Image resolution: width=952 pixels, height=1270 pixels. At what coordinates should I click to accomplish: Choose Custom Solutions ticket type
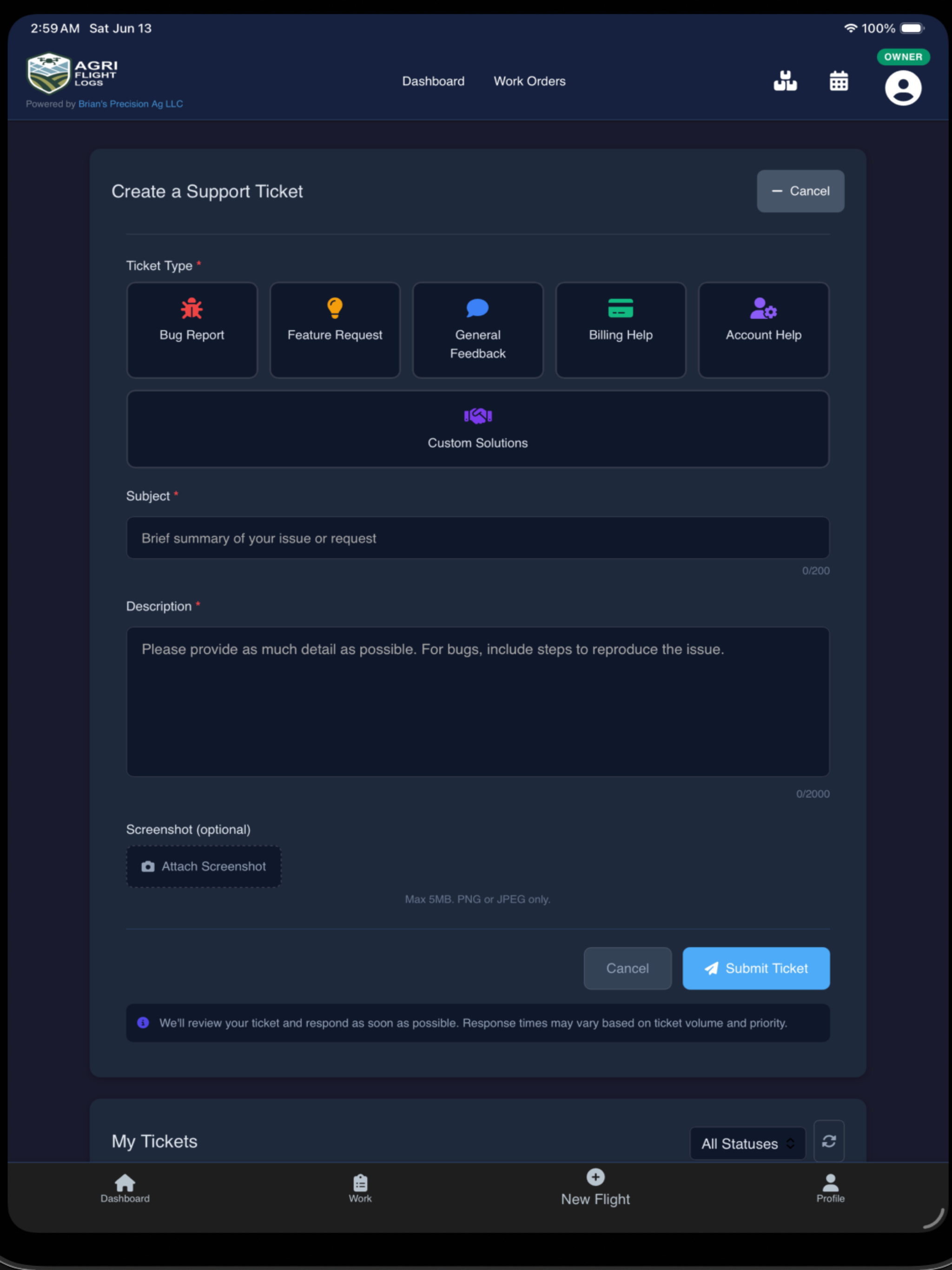click(478, 429)
